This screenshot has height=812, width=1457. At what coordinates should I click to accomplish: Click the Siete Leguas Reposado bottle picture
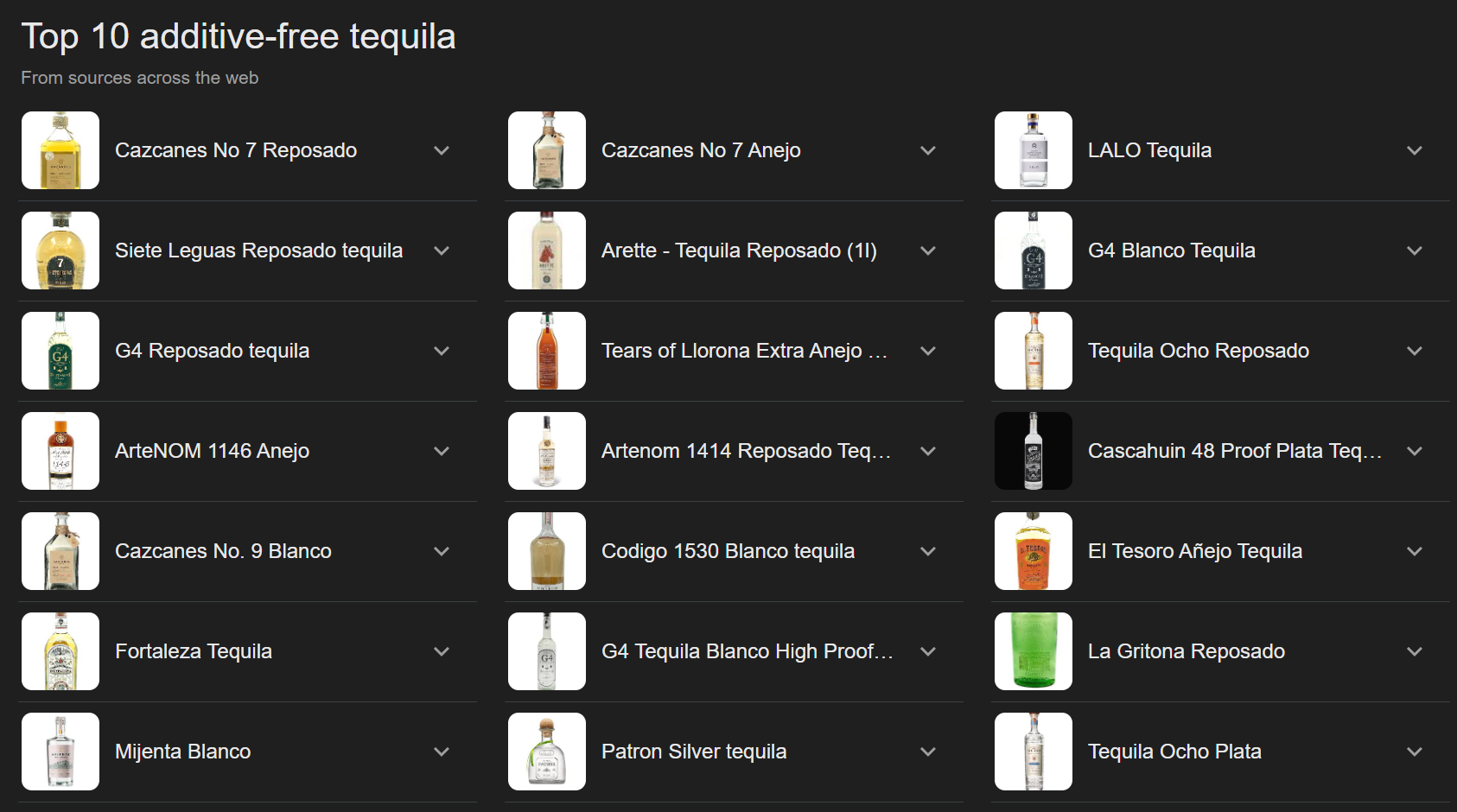60,251
